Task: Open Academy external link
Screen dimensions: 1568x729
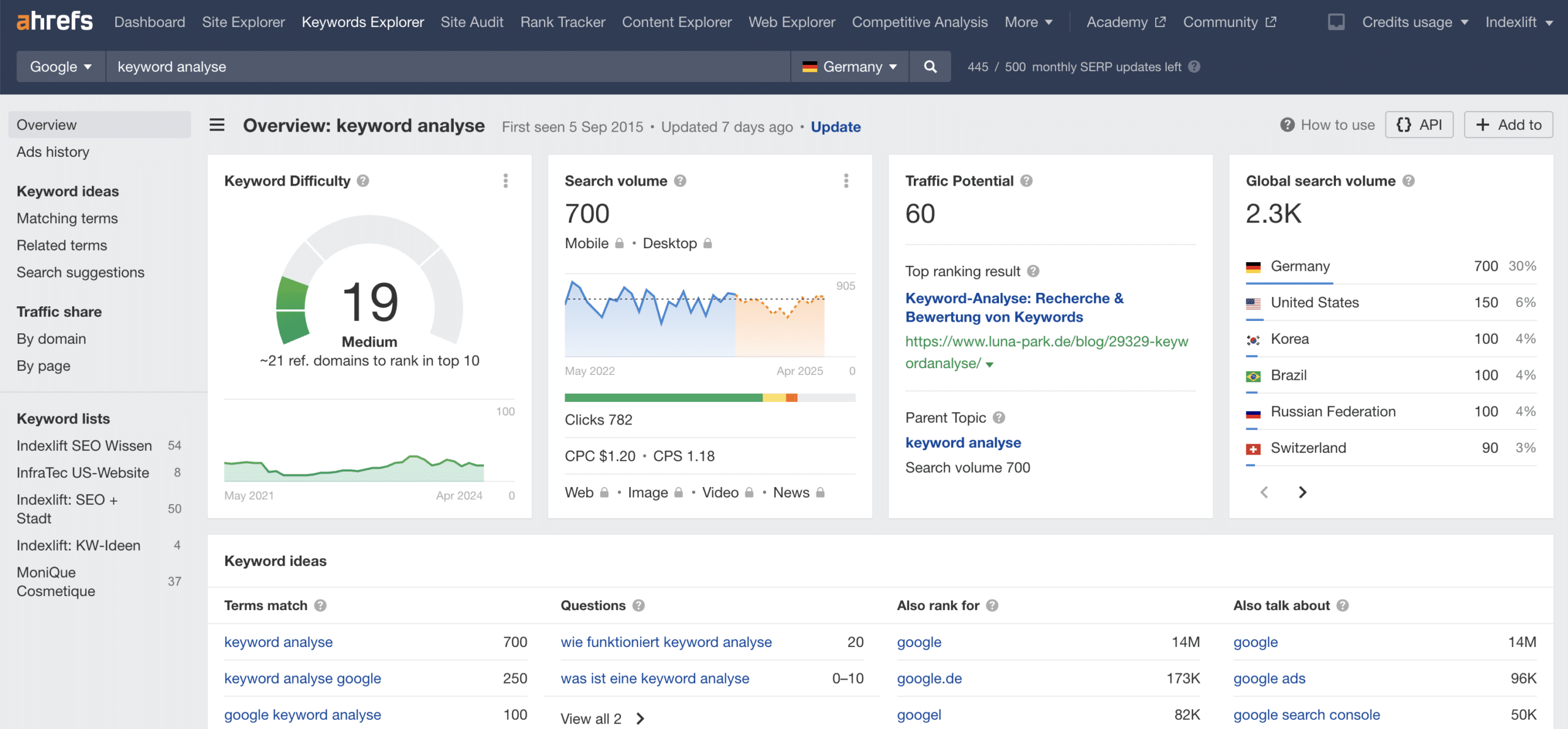Action: coord(1126,22)
